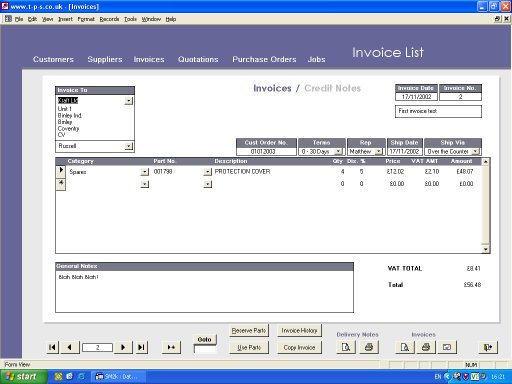Click the General Notes text area
Image resolution: width=512 pixels, height=384 pixels.
tap(204, 291)
